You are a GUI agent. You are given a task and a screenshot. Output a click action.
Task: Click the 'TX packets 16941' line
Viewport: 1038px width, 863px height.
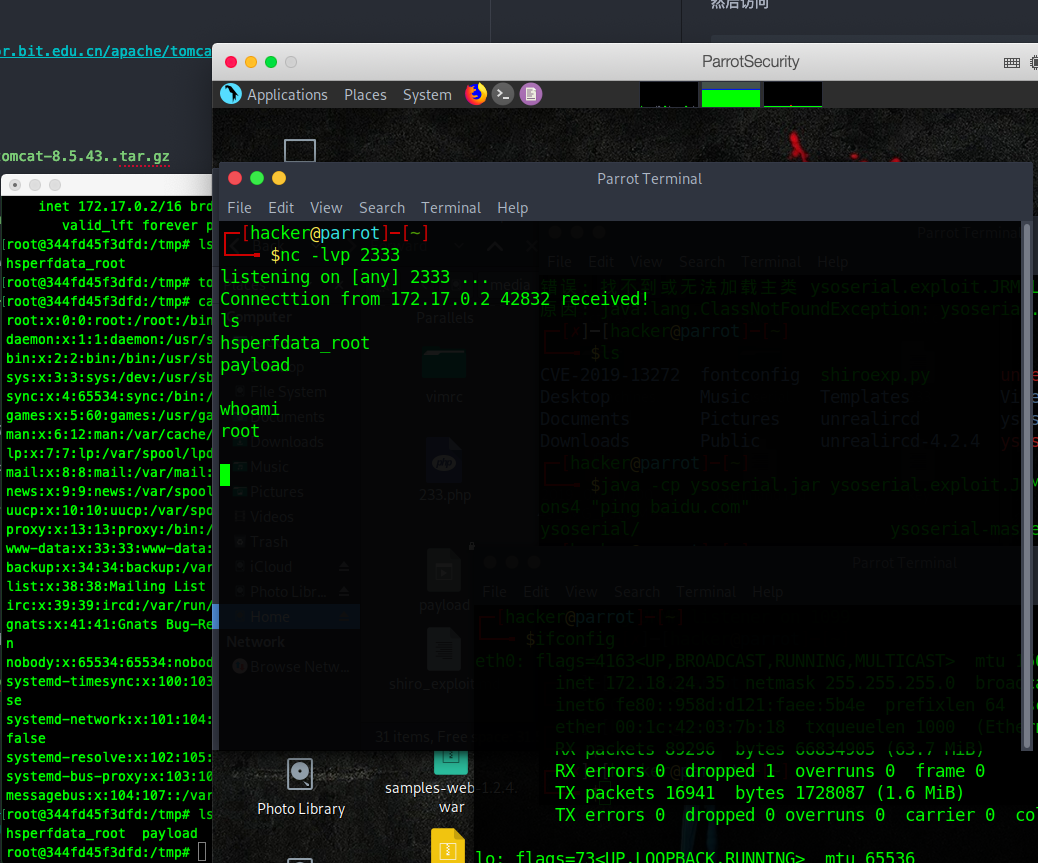point(759,793)
